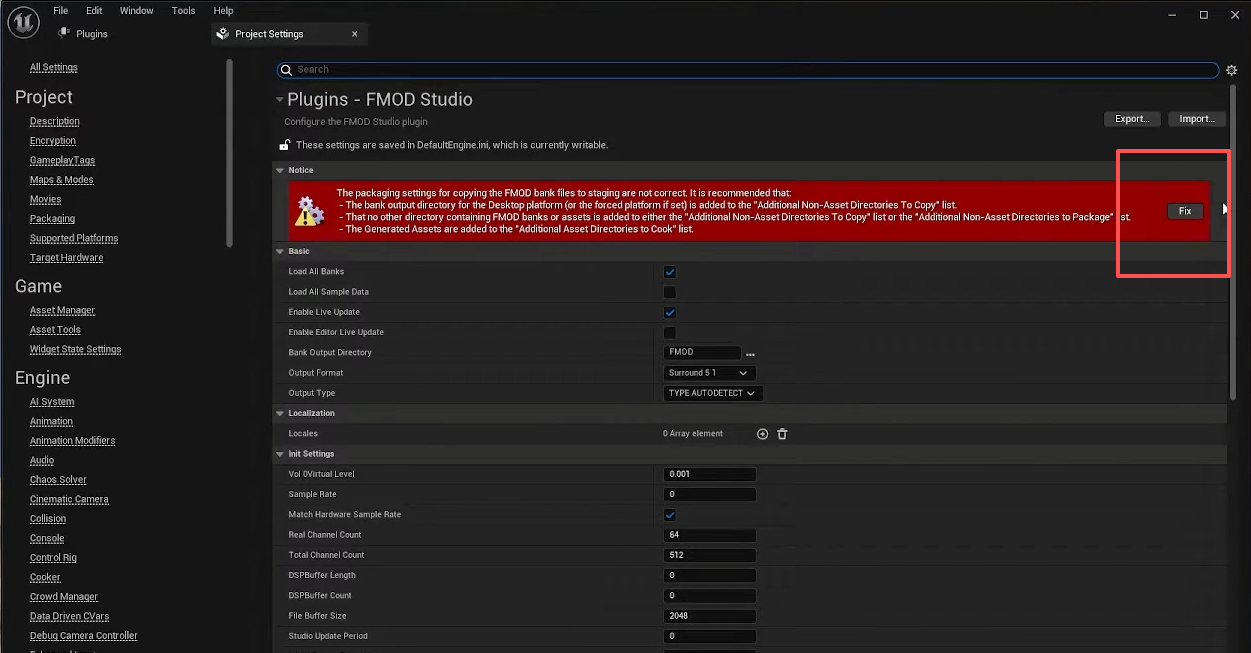Screen dimensions: 1251x653
Task: Browse Bank Output Directory with the ellipsis icon
Action: tap(750, 353)
